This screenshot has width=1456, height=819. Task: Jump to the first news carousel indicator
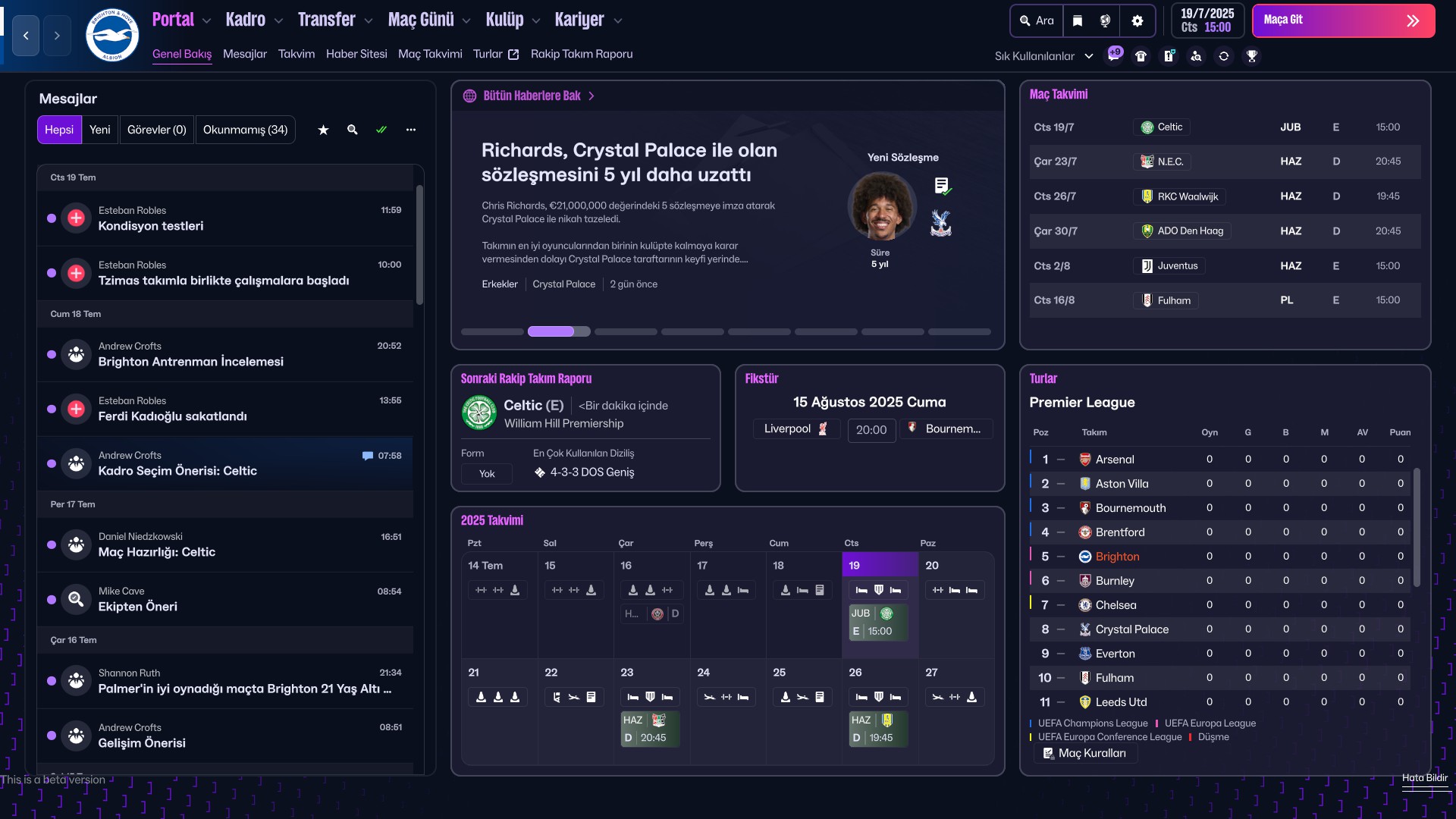click(x=492, y=331)
